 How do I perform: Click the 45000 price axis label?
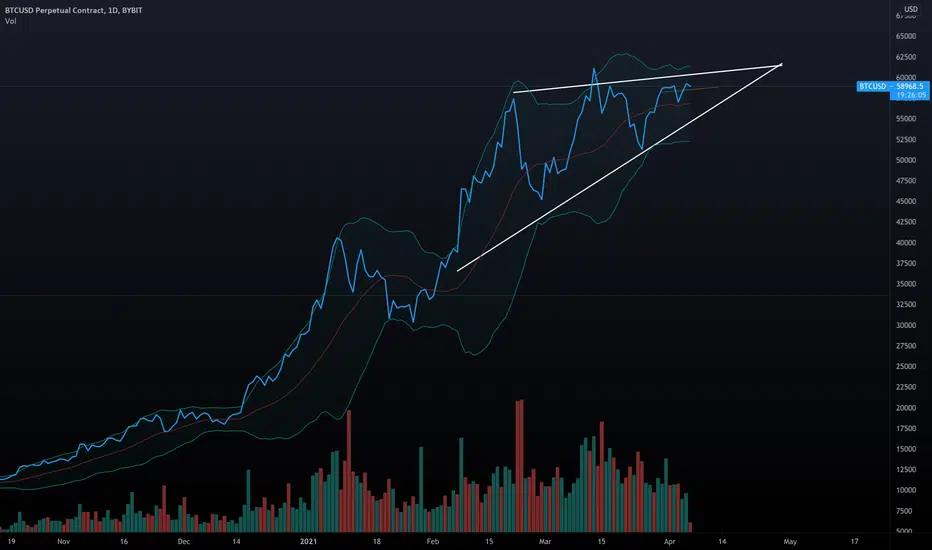[906, 202]
